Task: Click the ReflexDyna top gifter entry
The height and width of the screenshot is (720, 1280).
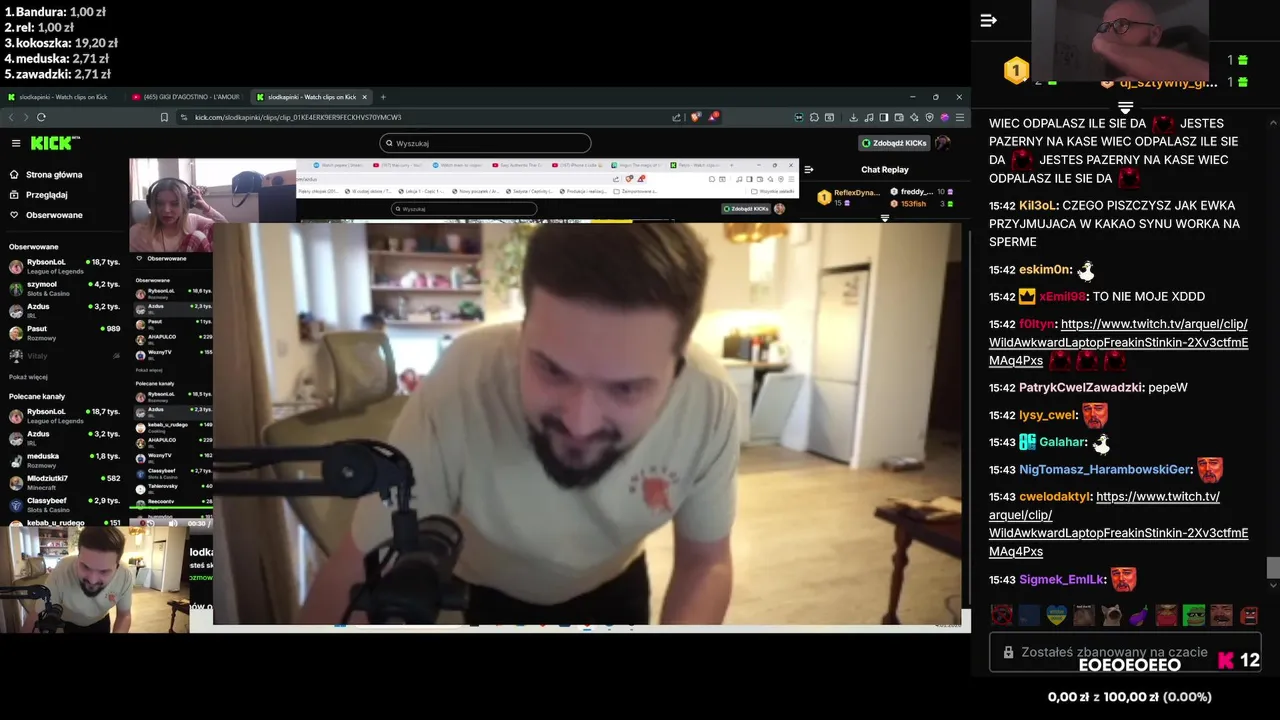Action: point(848,197)
